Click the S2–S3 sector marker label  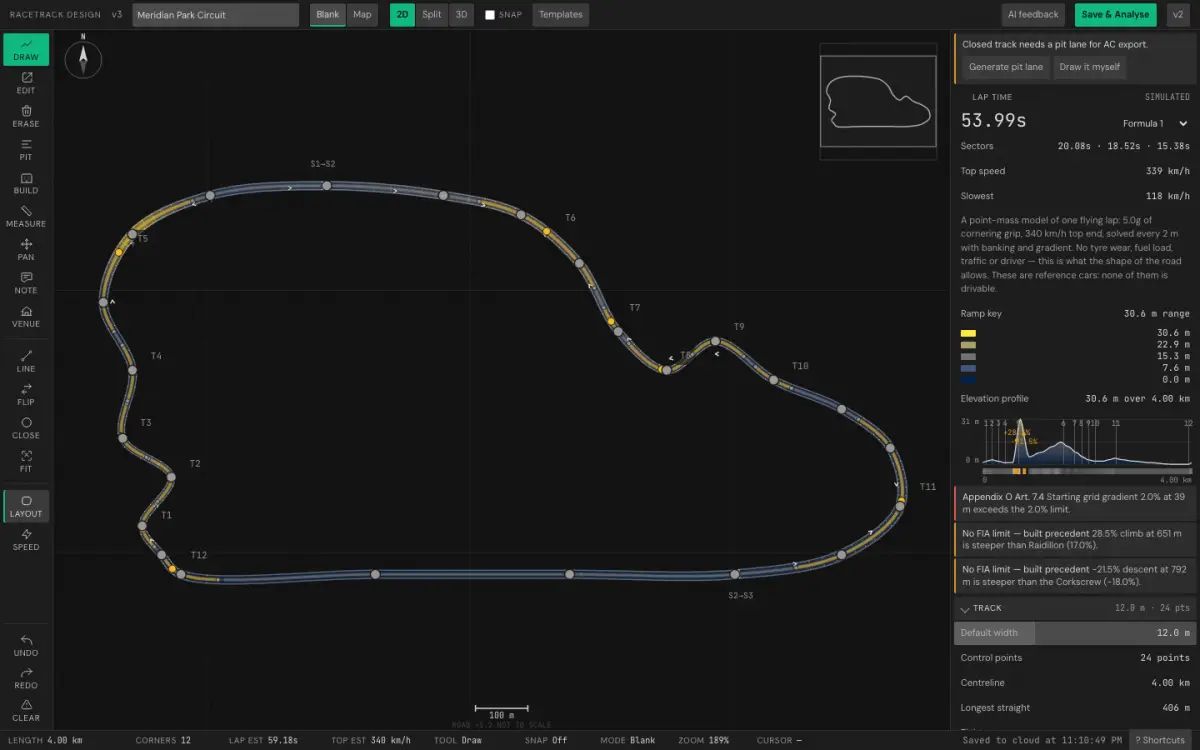741,595
